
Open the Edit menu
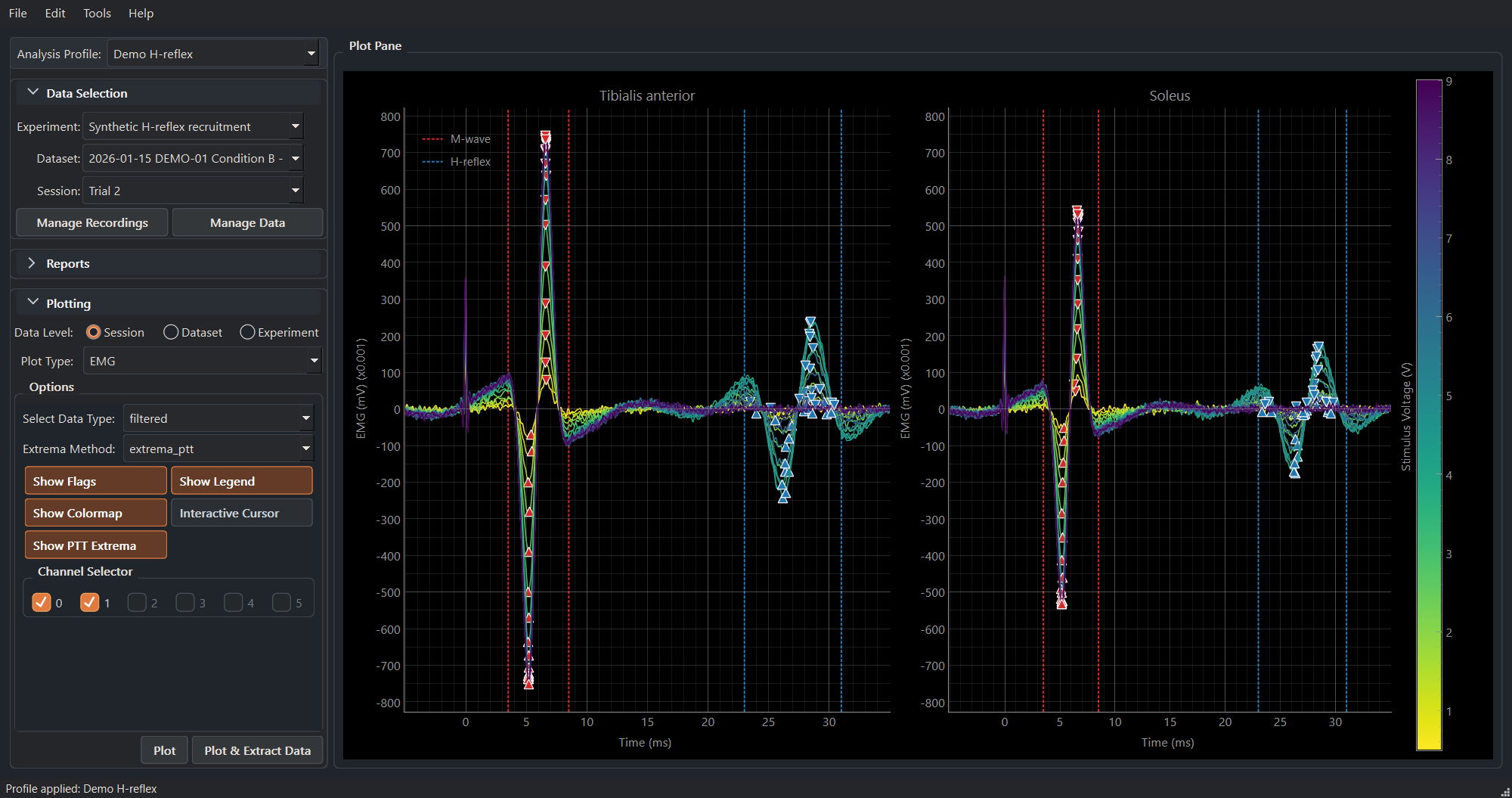pos(55,13)
